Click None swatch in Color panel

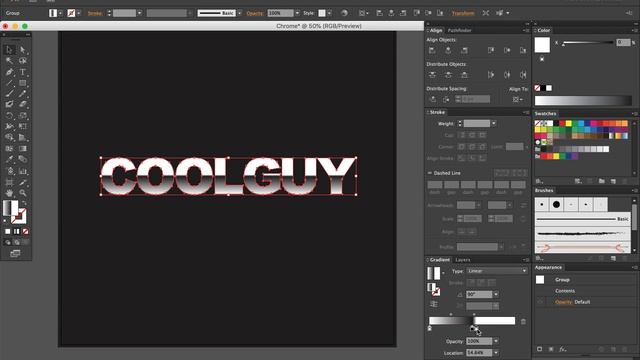tap(538, 88)
